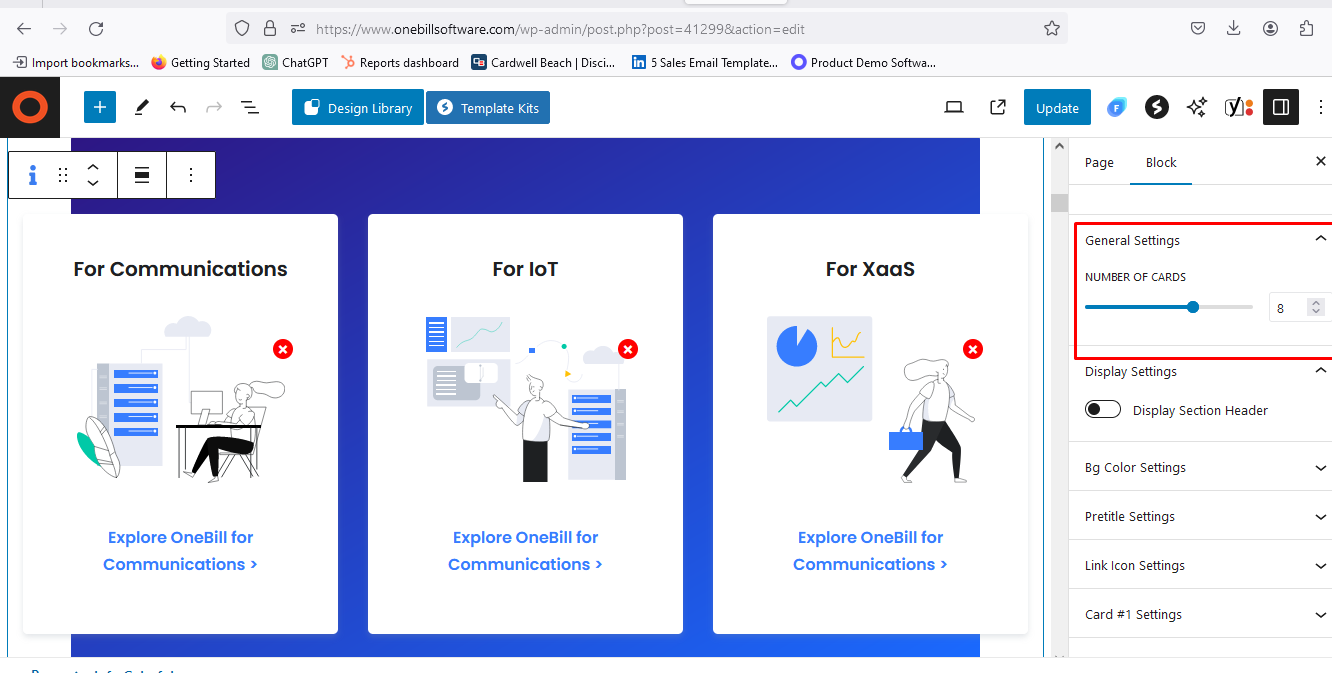Click Explore link in For IoT card
Viewport: 1332px width, 673px height.
click(525, 551)
